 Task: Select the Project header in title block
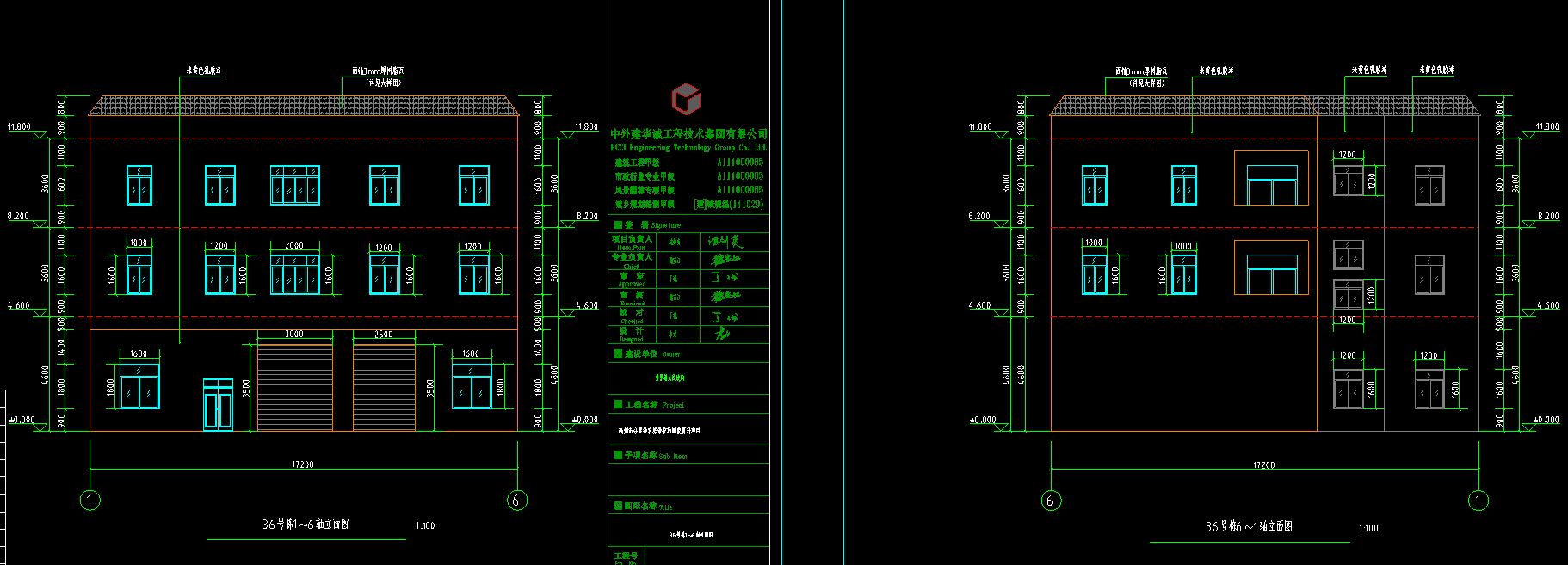tap(650, 404)
